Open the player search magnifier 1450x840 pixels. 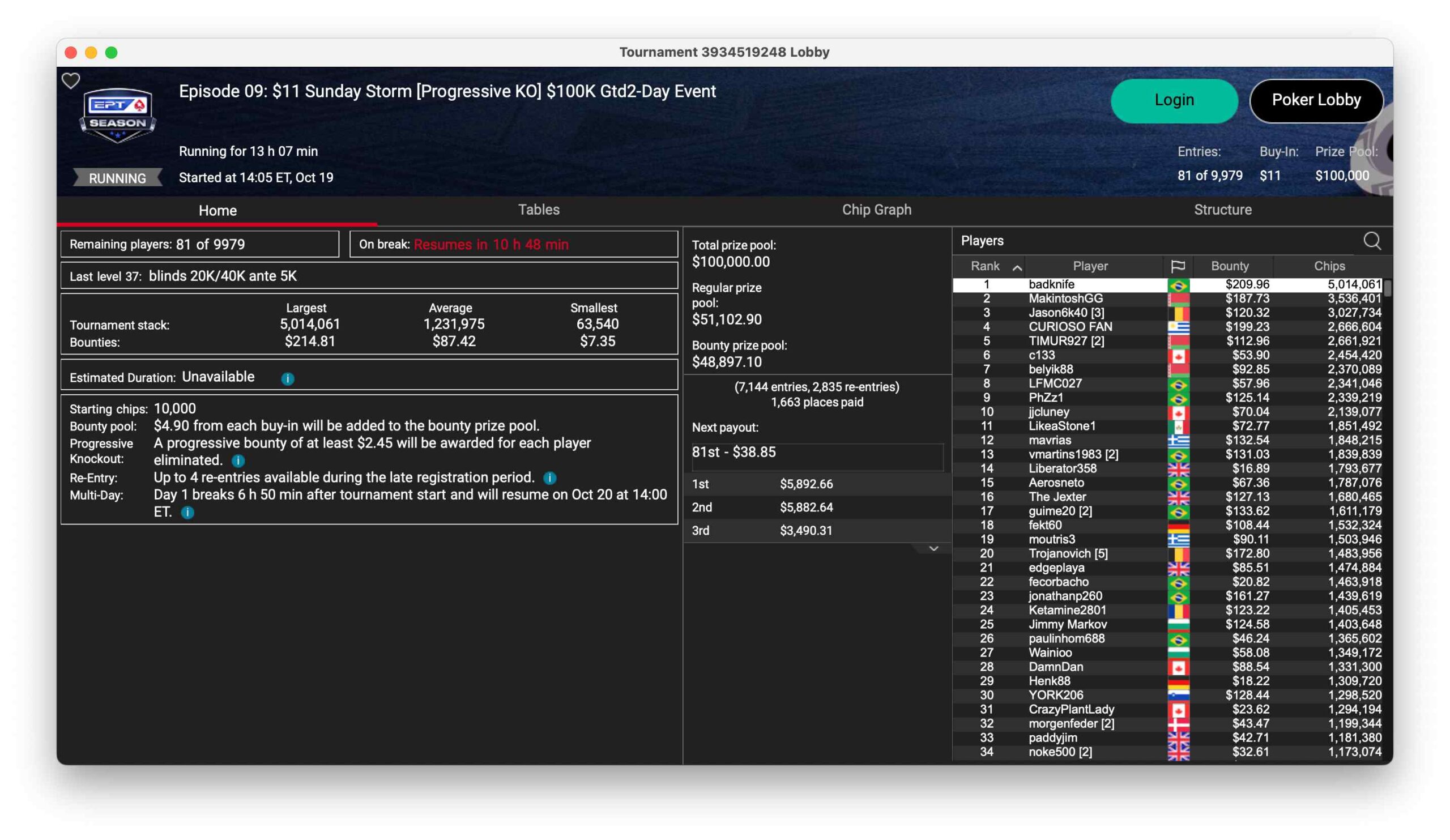(1372, 241)
